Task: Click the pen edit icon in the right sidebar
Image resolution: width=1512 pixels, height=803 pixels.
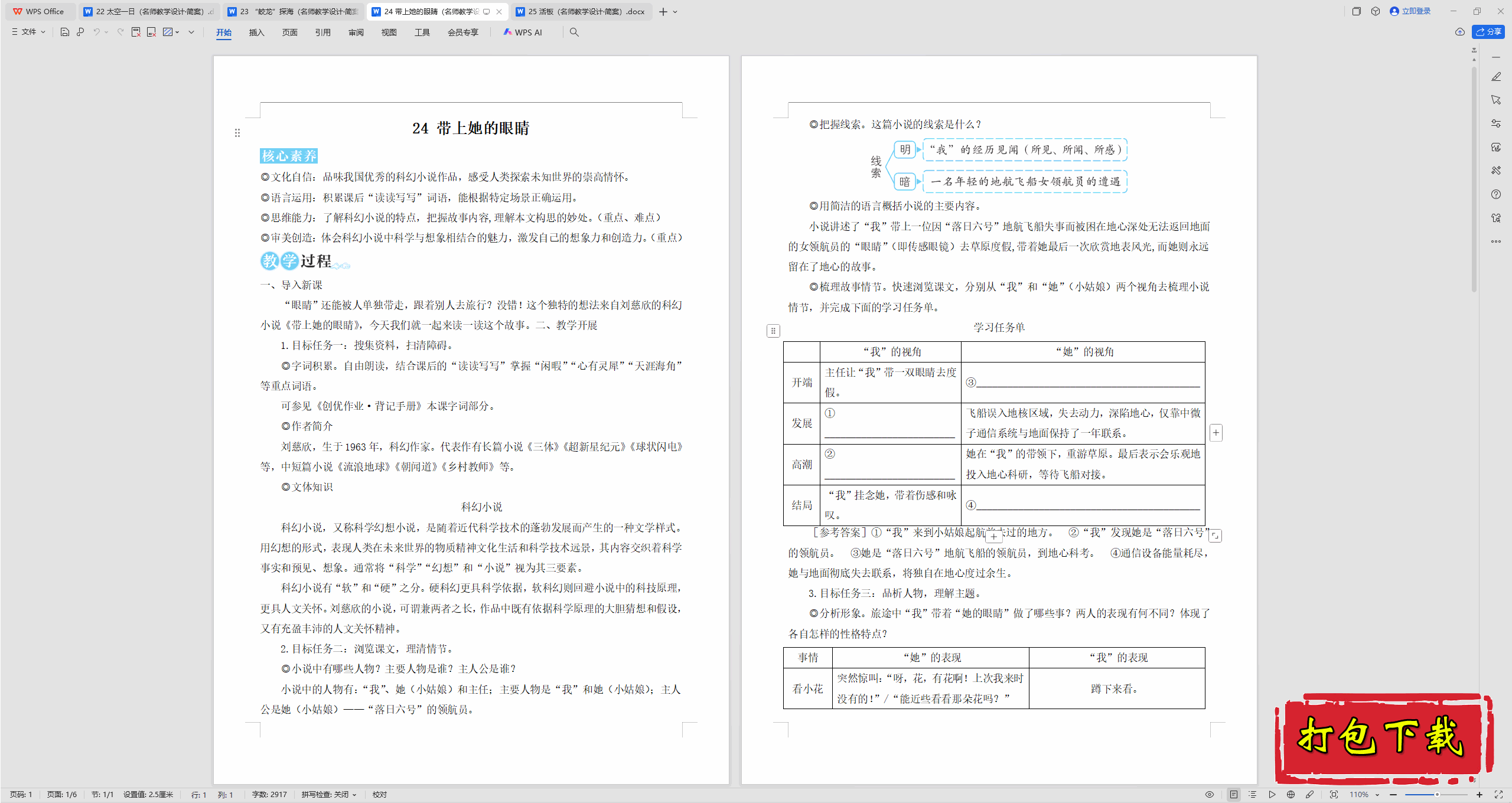Action: (x=1496, y=77)
